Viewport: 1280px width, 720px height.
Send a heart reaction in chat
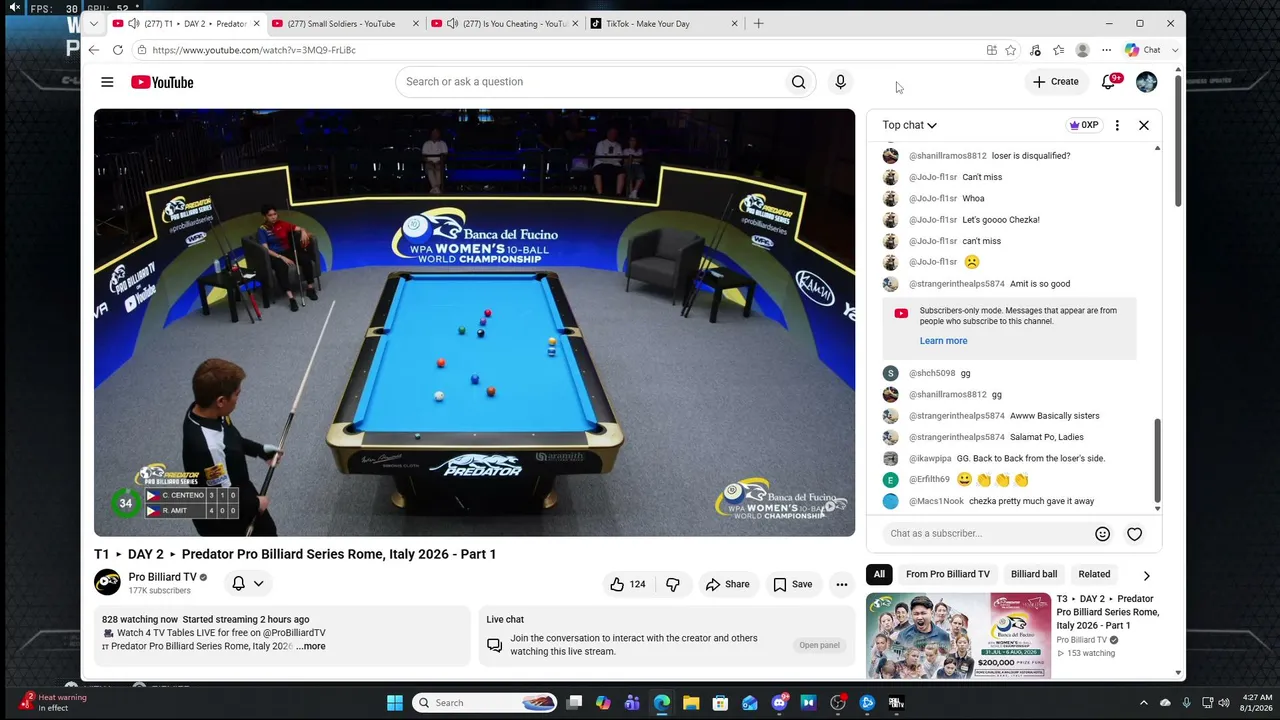[1134, 534]
